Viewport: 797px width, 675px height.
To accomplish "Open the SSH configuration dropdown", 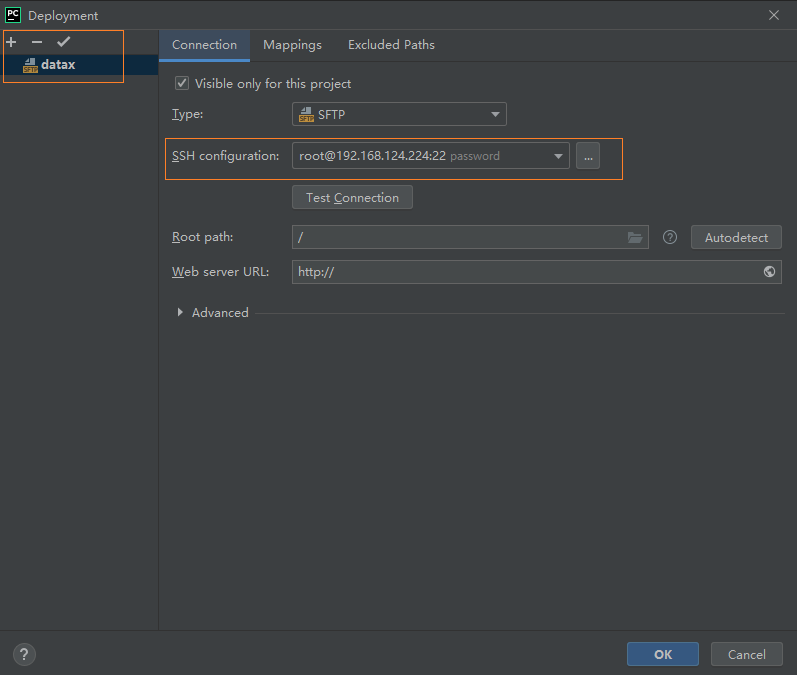I will point(431,156).
